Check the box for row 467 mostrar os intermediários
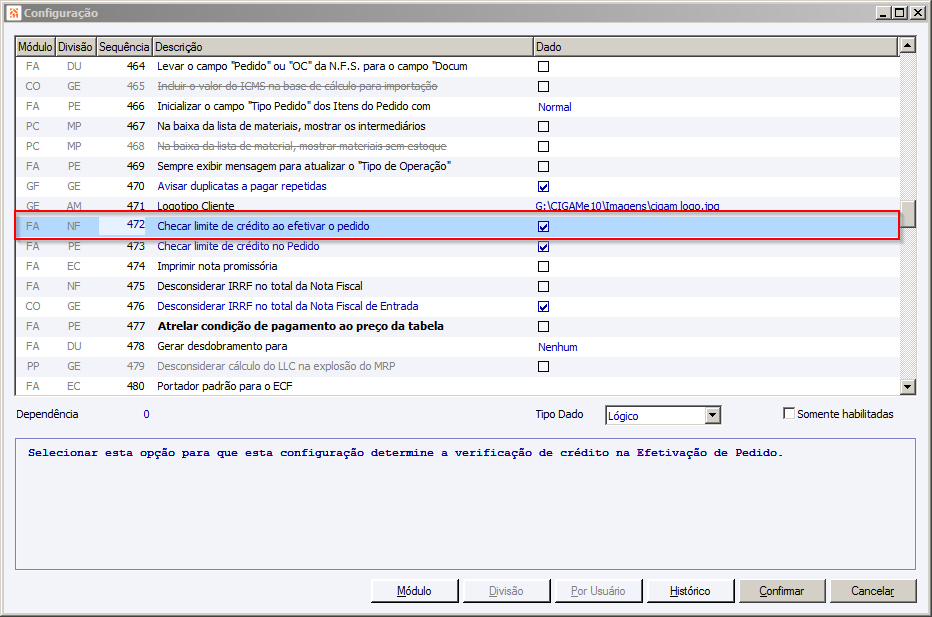The height and width of the screenshot is (617, 932). 543,127
